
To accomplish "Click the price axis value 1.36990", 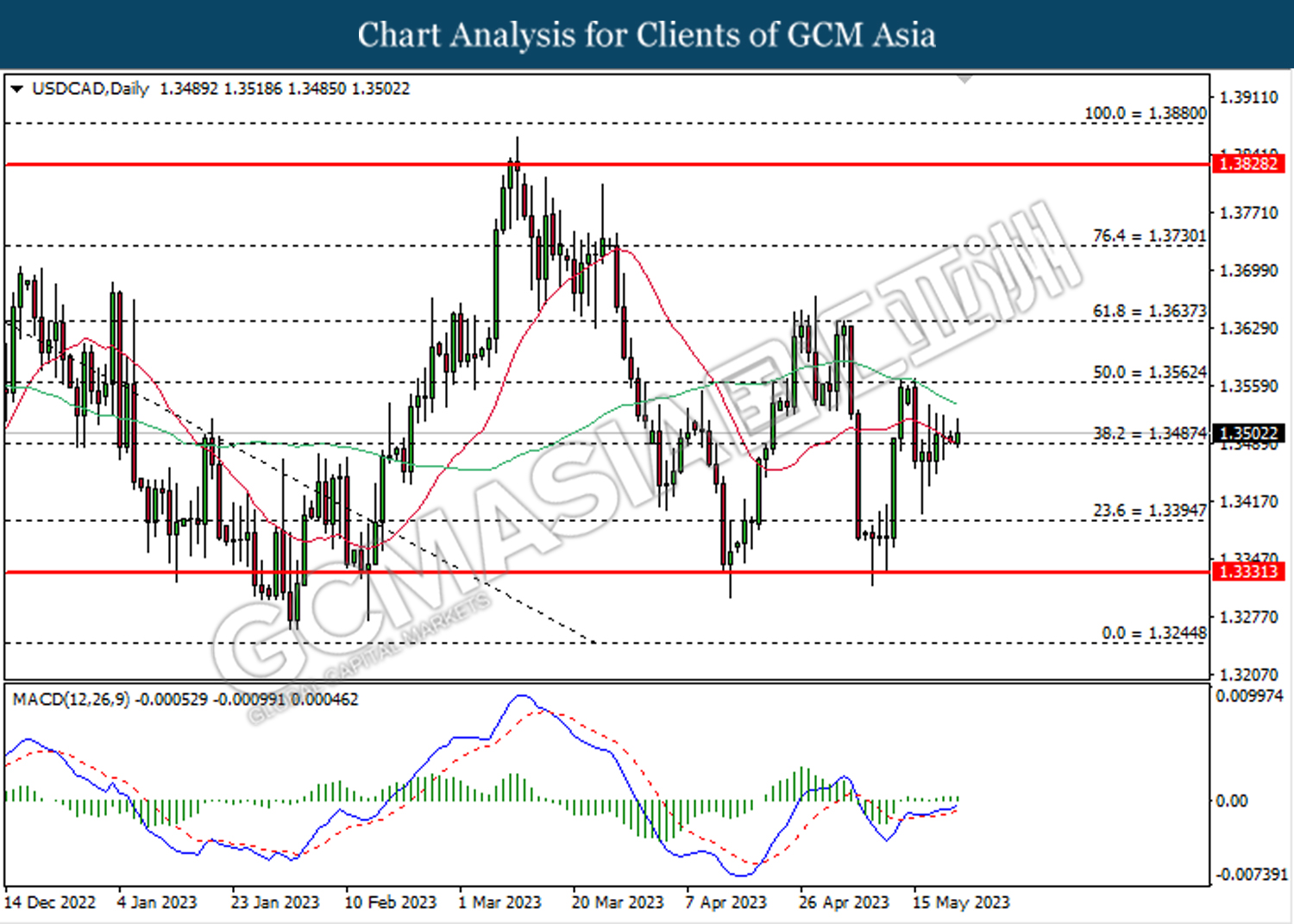I will (x=1248, y=270).
